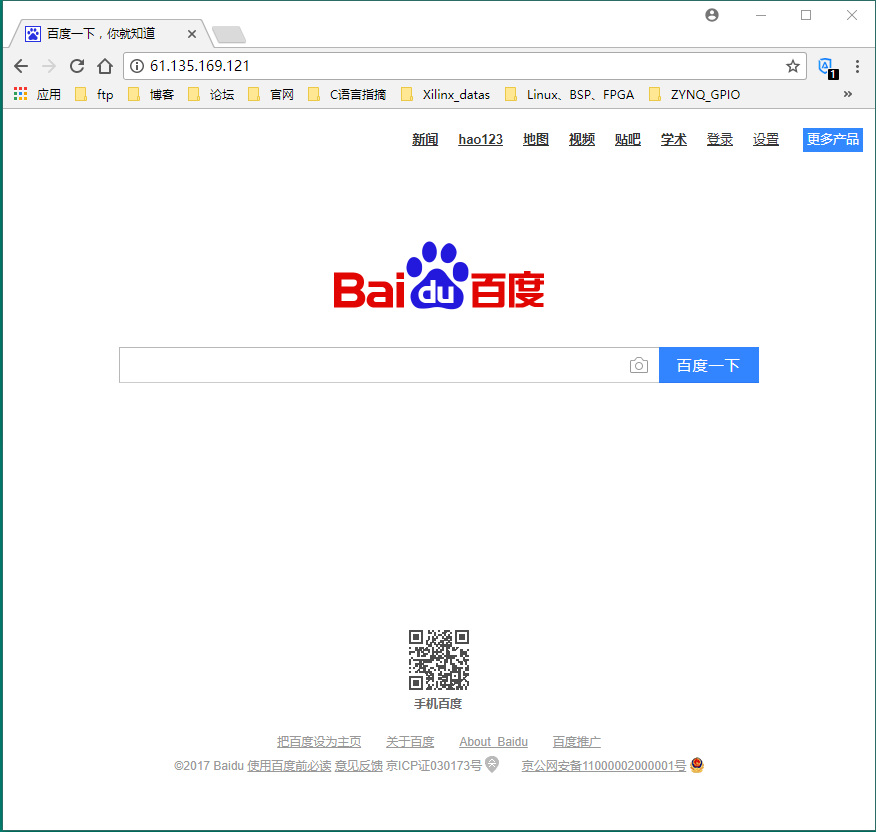The height and width of the screenshot is (832, 876).
Task: Expand the C语言指摘 bookmark folder
Action: tap(347, 95)
